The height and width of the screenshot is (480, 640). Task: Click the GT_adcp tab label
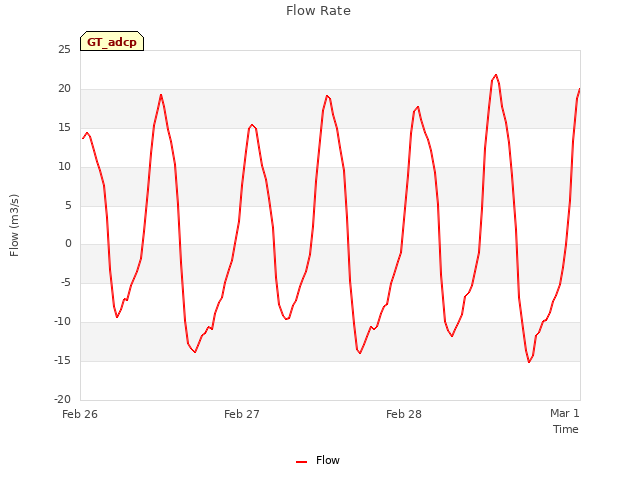tap(112, 42)
